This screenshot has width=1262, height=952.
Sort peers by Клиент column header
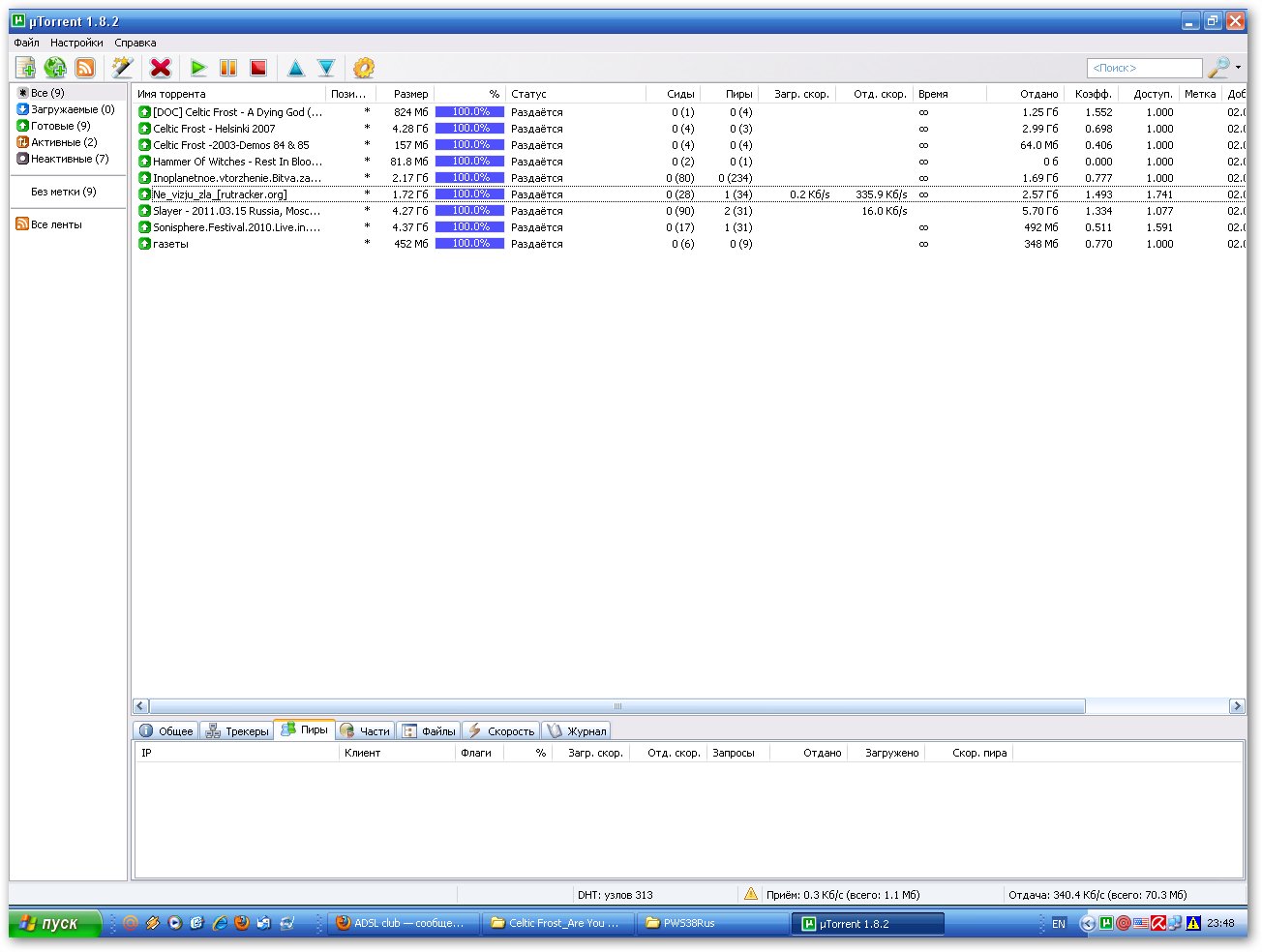(x=397, y=753)
